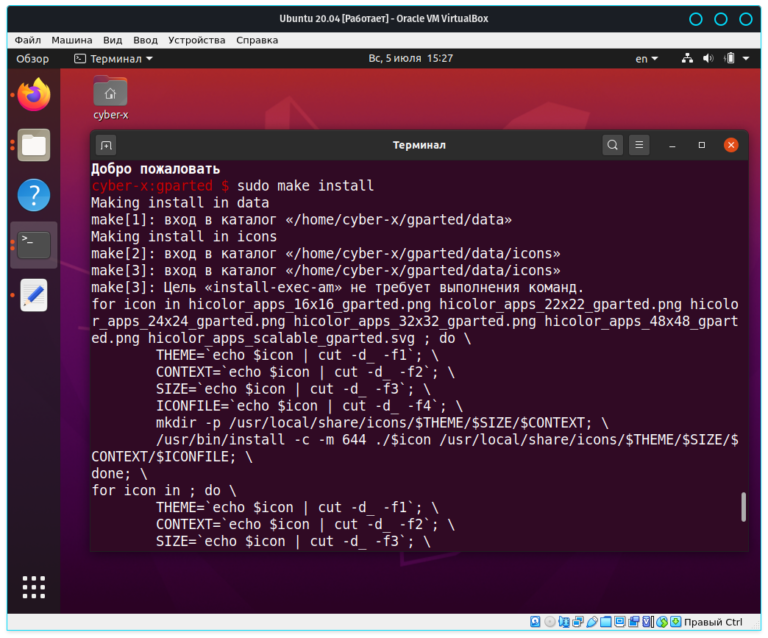Click the Terminal window scrollbar handle
Screen dimensions: 768x638
coord(744,507)
